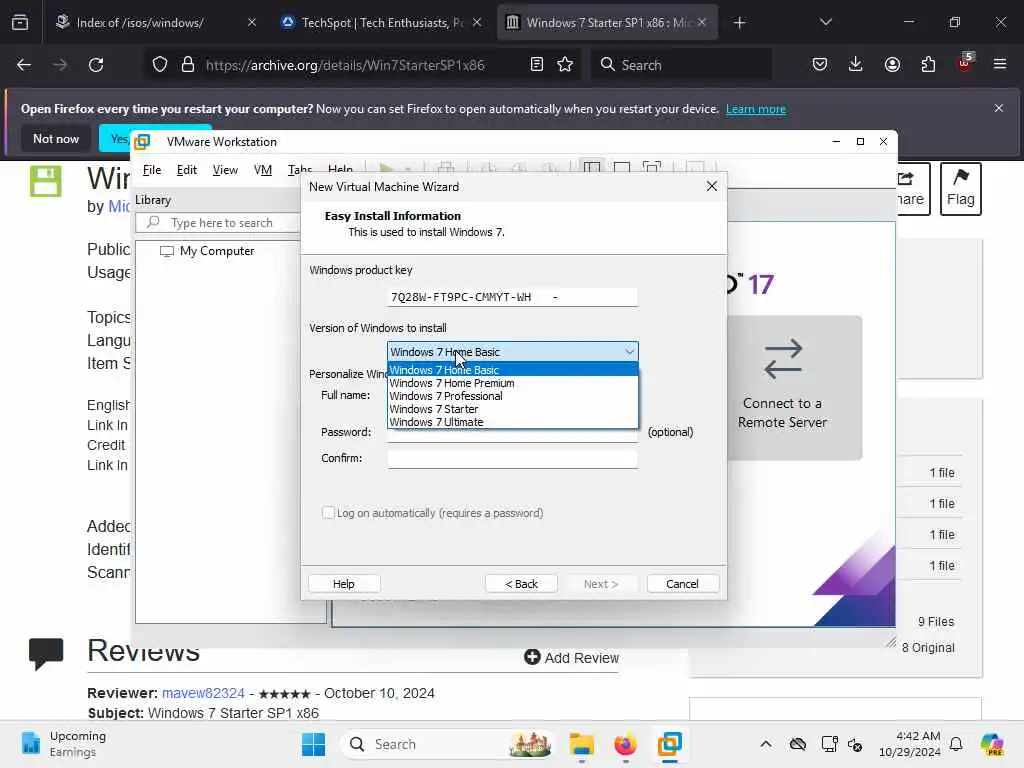This screenshot has width=1024, height=768.
Task: Click Not now button
Action: click(x=56, y=138)
